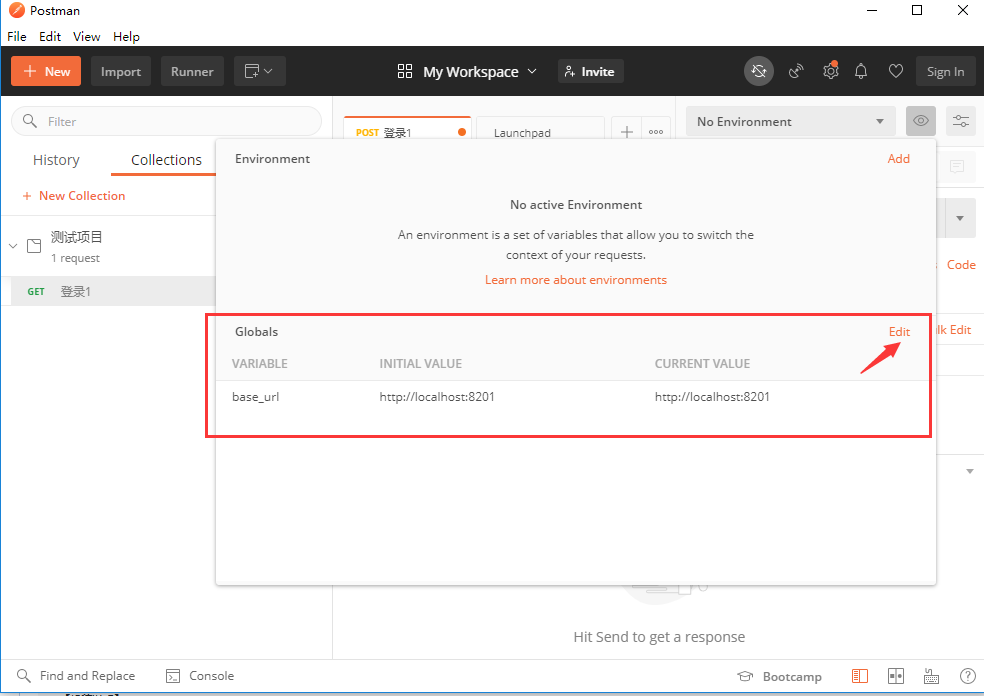984x696 pixels.
Task: Open the Edit menu
Action: point(50,36)
